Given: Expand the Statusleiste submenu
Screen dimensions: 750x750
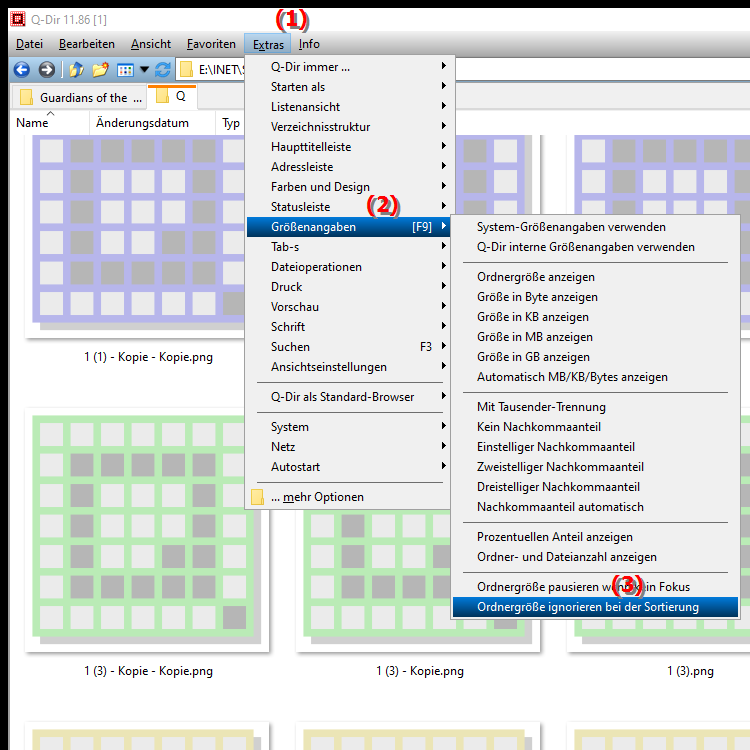Looking at the screenshot, I should 348,207.
